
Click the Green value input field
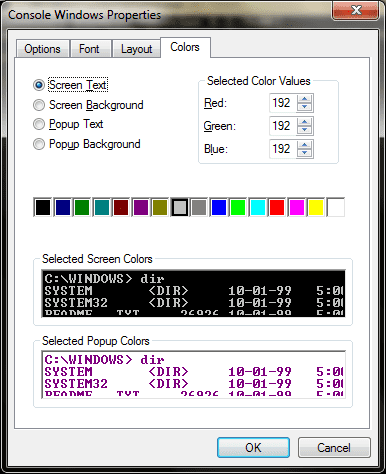(x=283, y=126)
